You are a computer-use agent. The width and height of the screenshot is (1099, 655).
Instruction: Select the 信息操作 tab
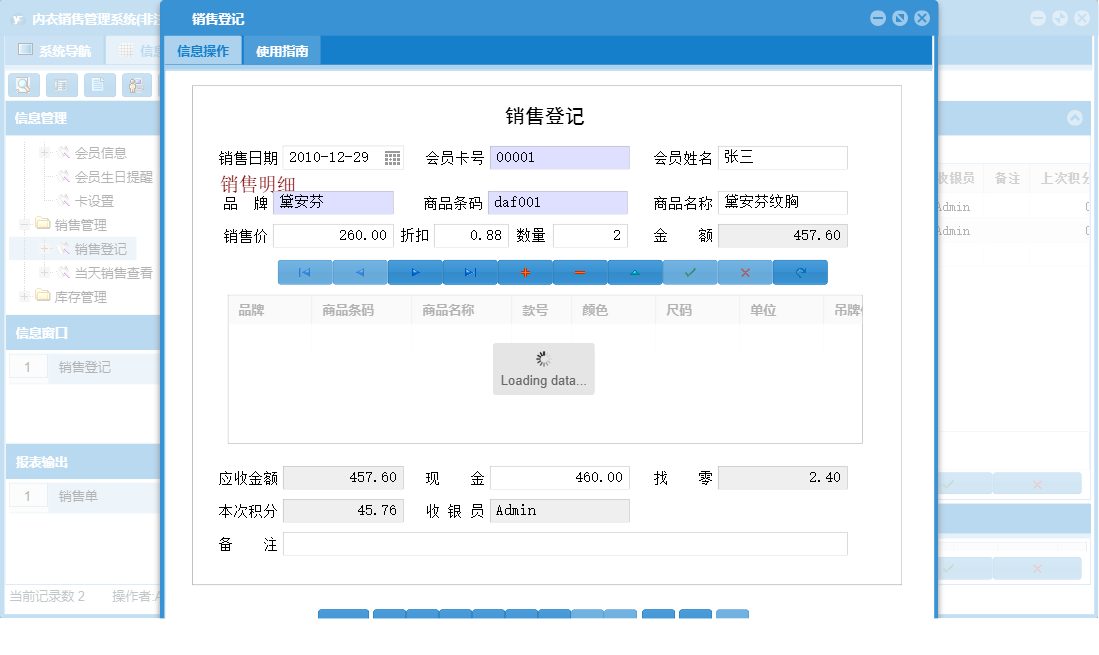[x=203, y=49]
